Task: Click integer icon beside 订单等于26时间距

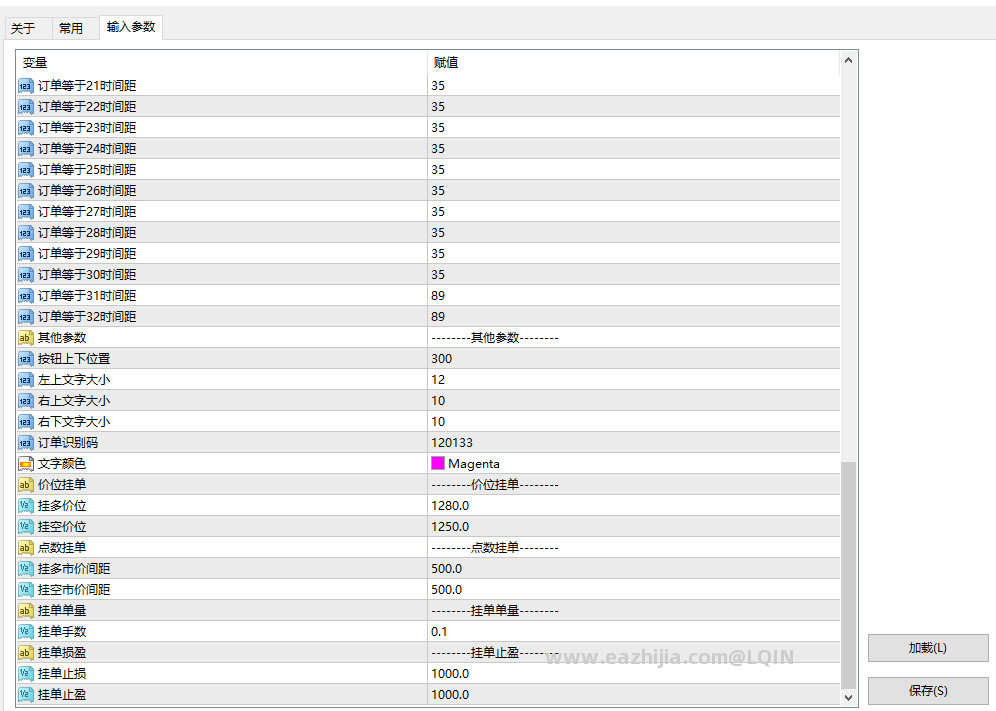Action: [25, 191]
